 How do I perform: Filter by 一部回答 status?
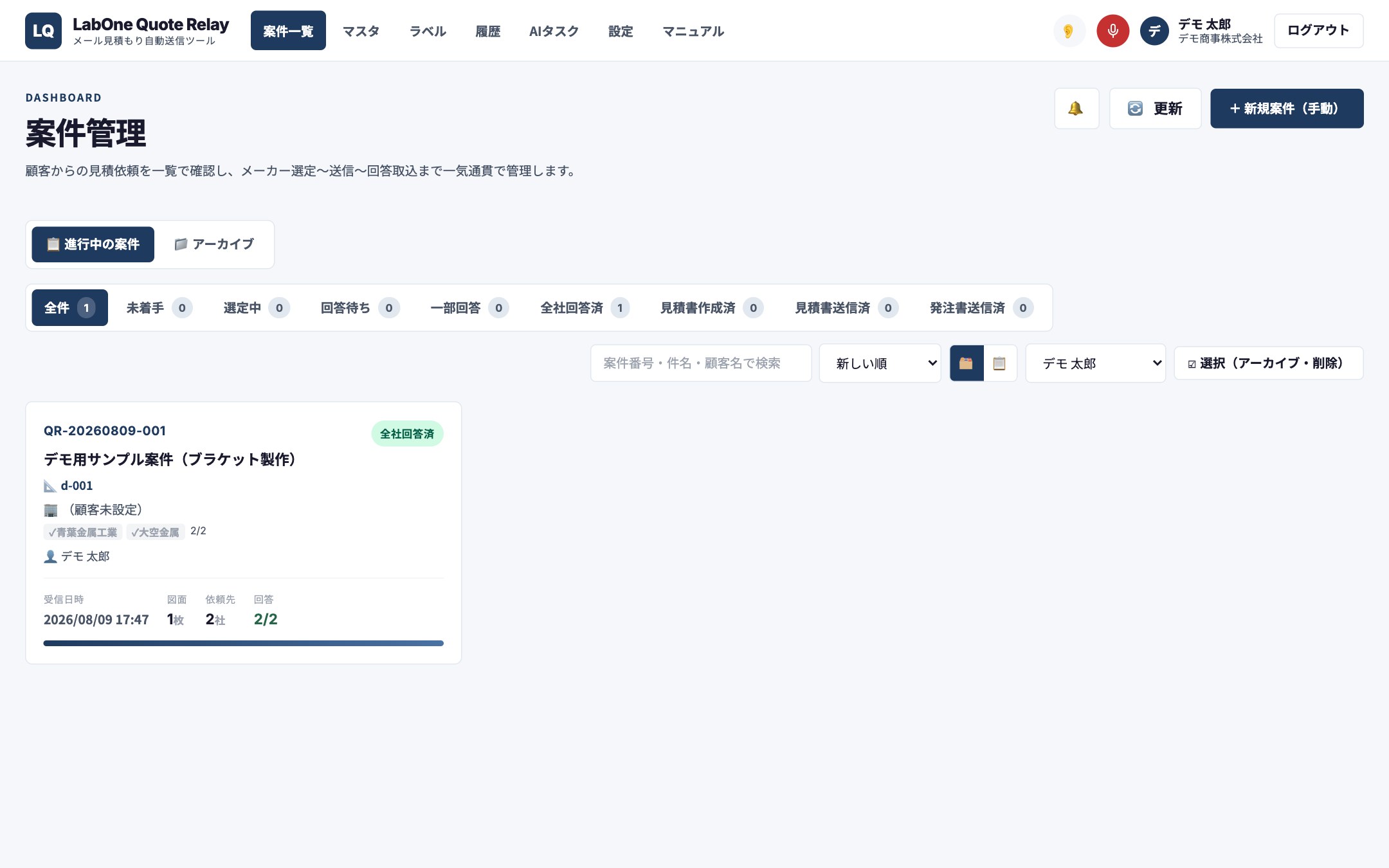[x=469, y=308]
